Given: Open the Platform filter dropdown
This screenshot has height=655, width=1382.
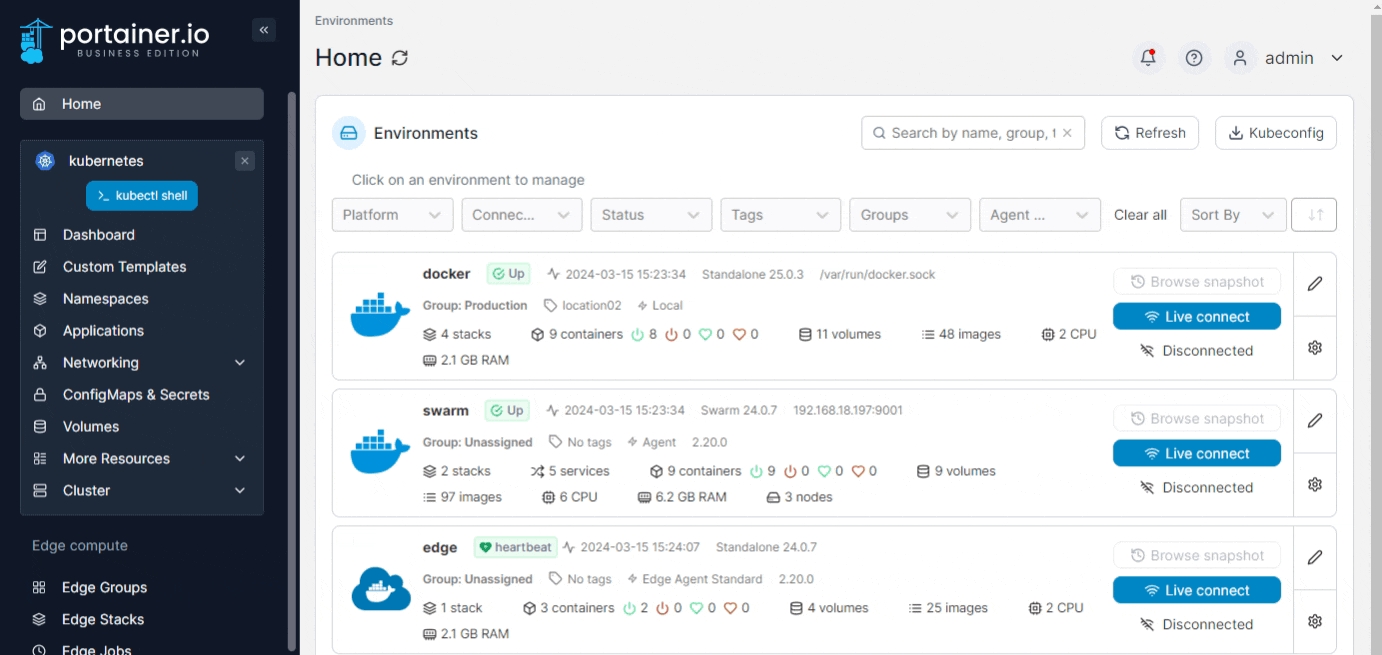Looking at the screenshot, I should pyautogui.click(x=392, y=215).
